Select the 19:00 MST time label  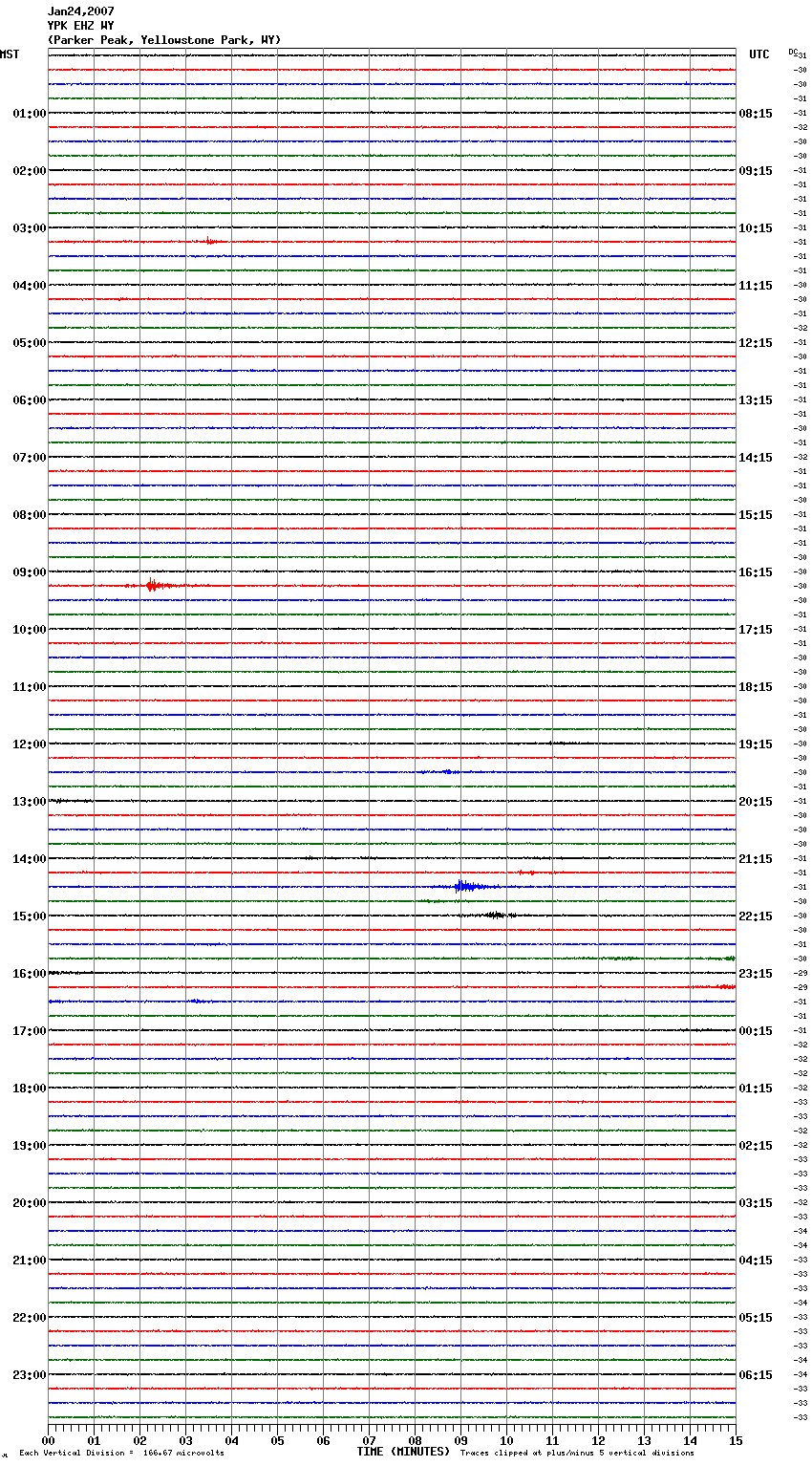tap(30, 1146)
